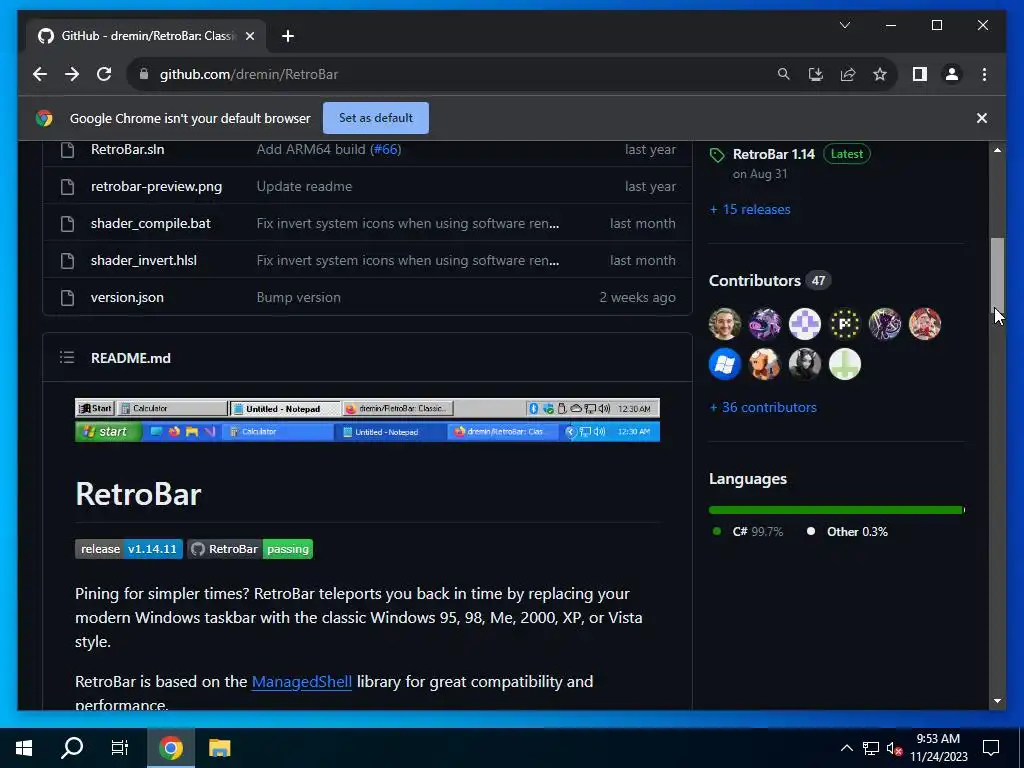The image size is (1024, 768).
Task: Open version.json file
Action: 127,298
